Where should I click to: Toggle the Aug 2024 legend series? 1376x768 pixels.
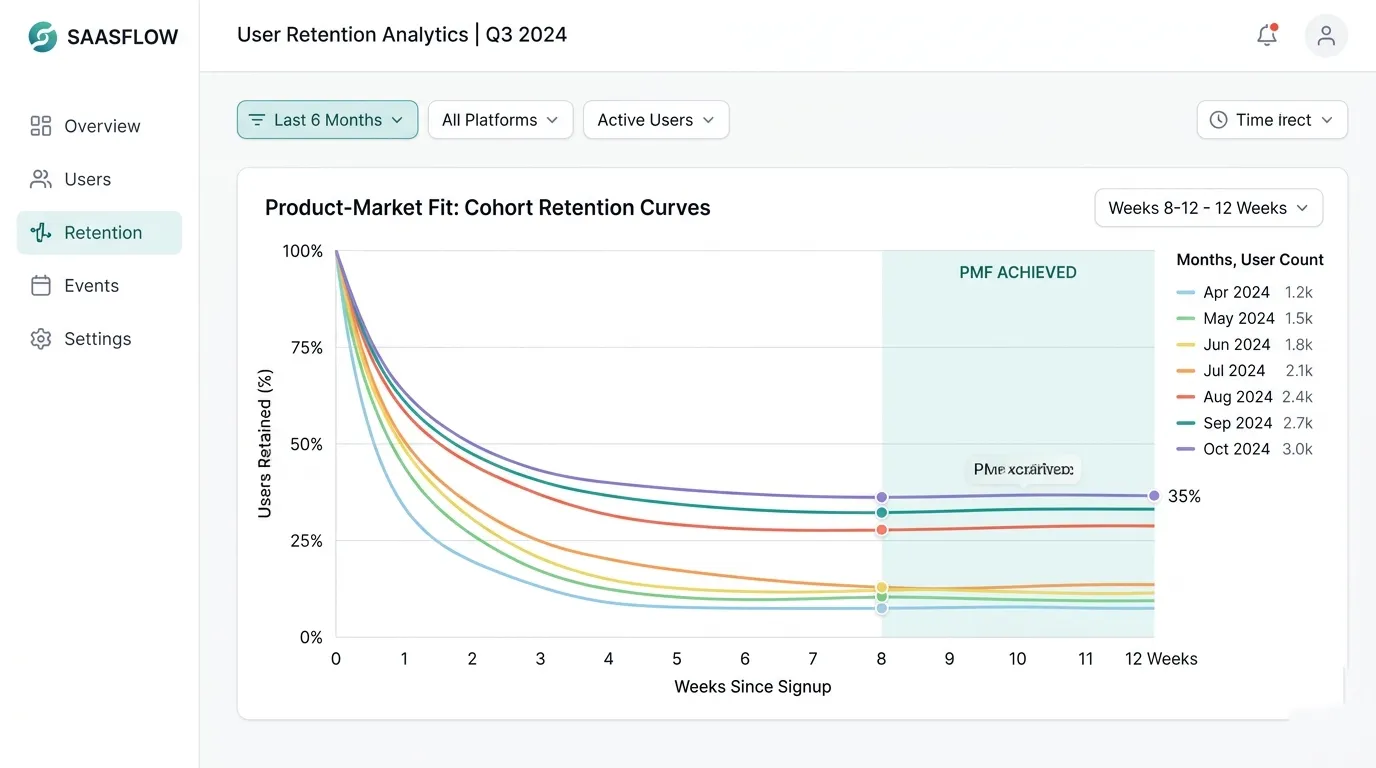pyautogui.click(x=1244, y=397)
